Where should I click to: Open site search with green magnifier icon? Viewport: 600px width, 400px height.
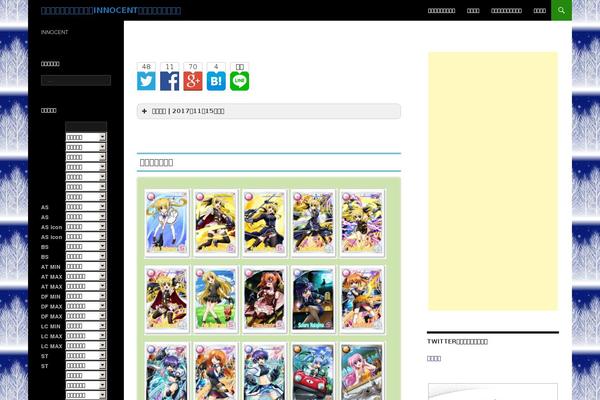(561, 10)
